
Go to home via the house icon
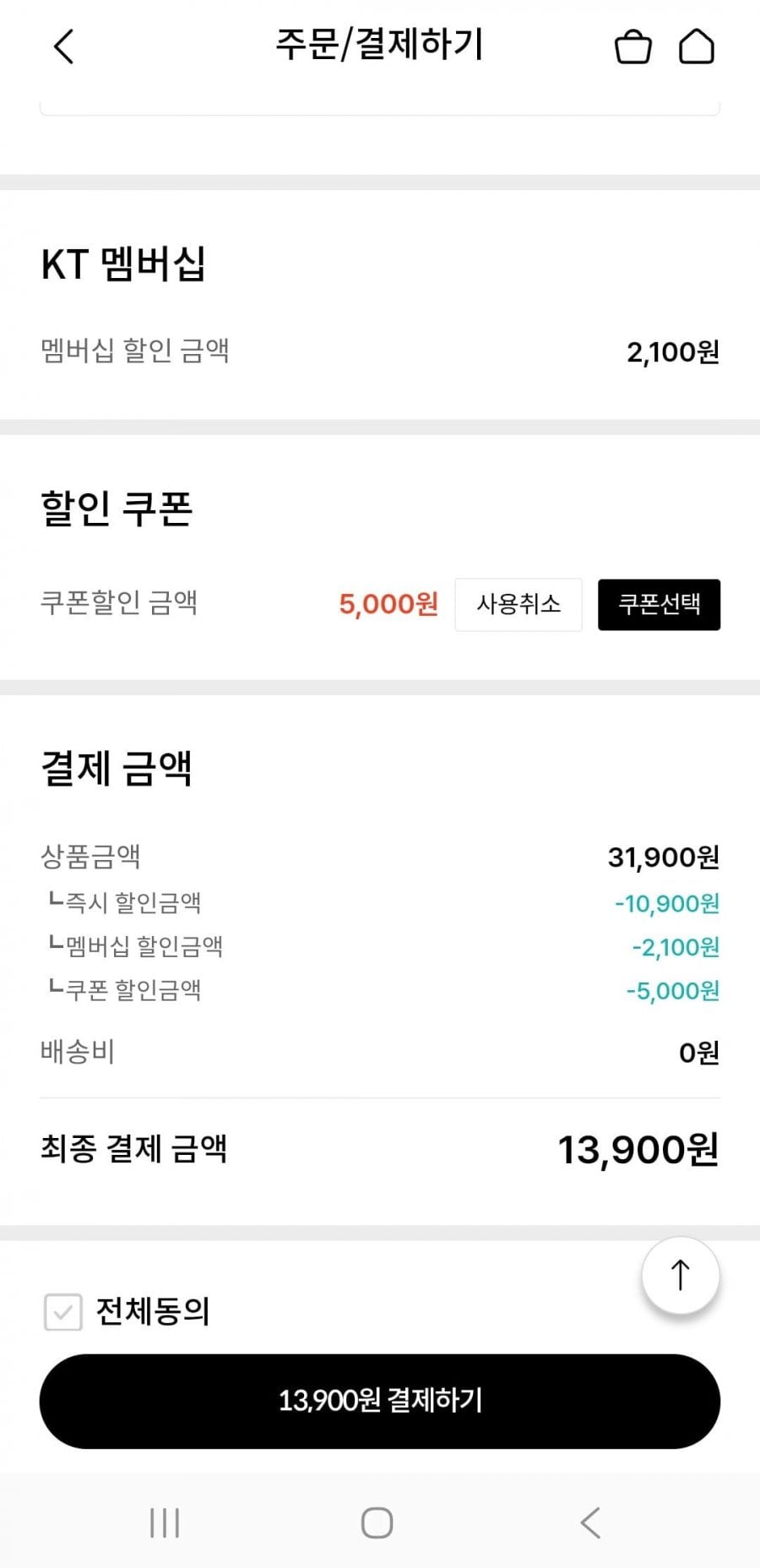coord(697,46)
